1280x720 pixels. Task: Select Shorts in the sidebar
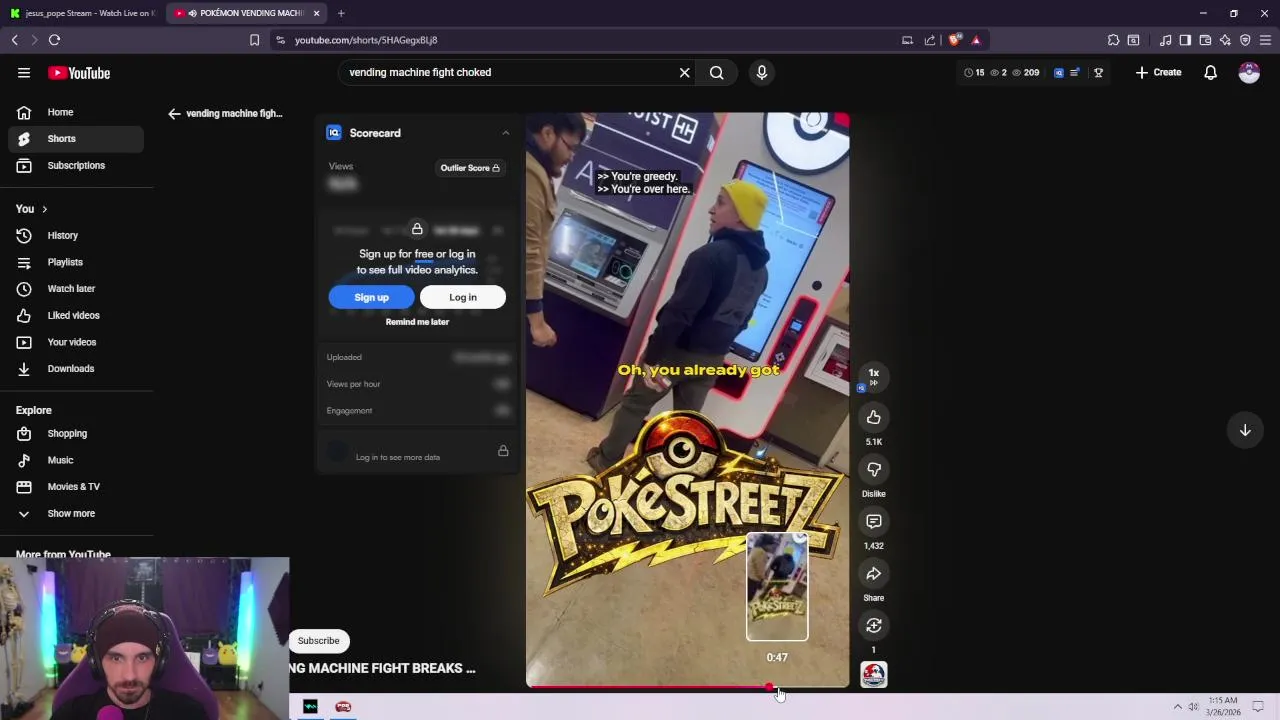pos(76,139)
